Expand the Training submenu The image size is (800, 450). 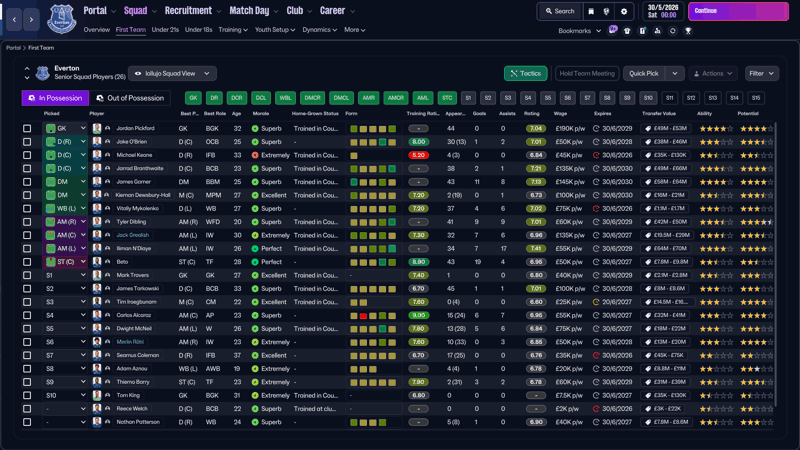(x=233, y=30)
